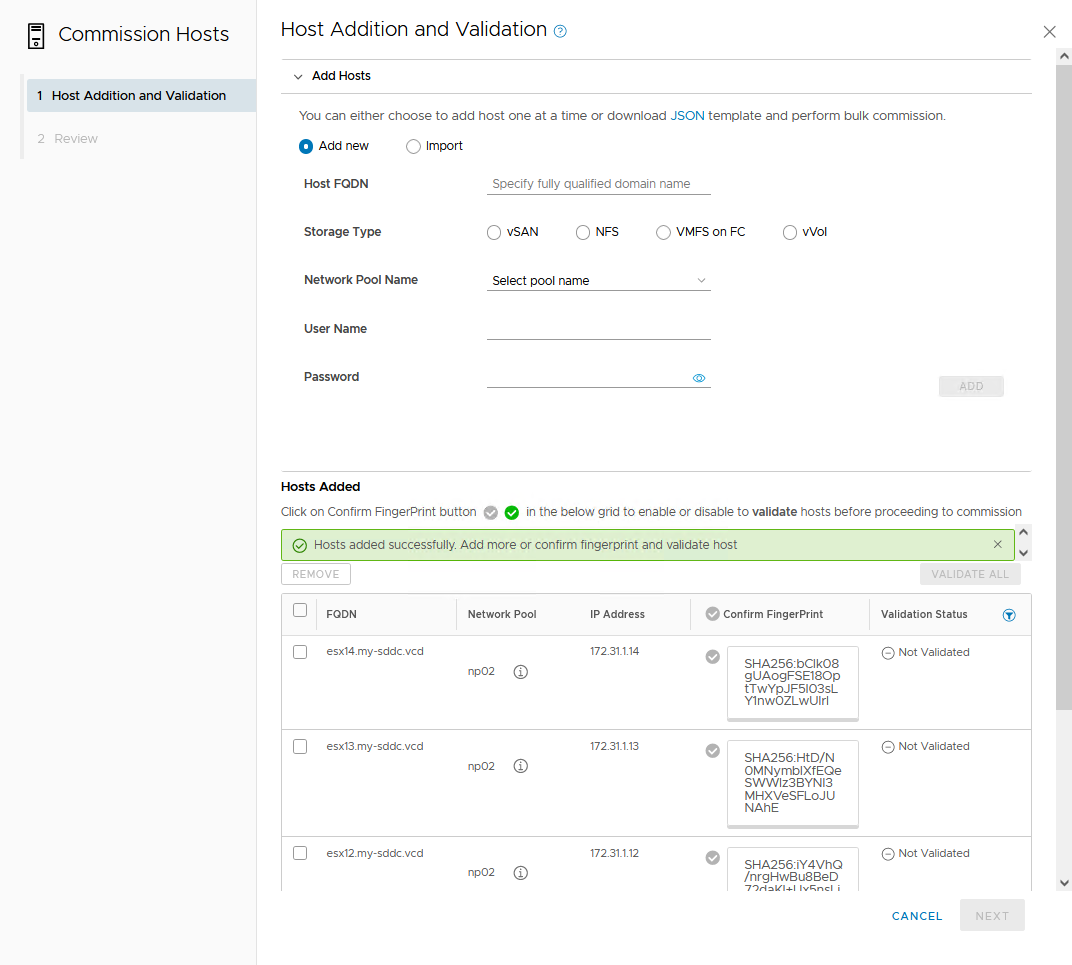Confirm fingerprint for esx12.my-sddc.vcd
Screen dimensions: 1072x965
click(x=712, y=858)
